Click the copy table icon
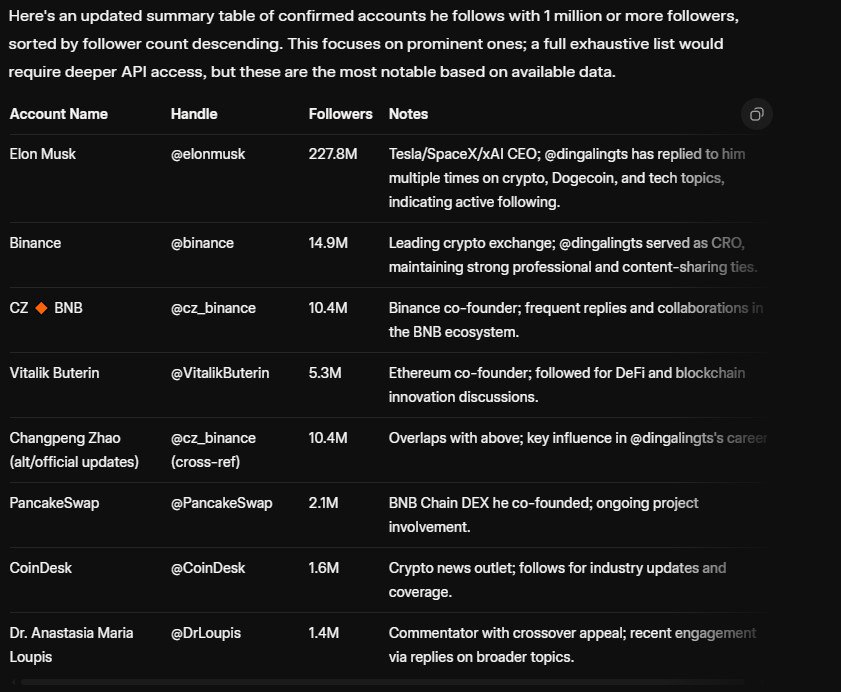Image resolution: width=841 pixels, height=692 pixels. pos(757,115)
